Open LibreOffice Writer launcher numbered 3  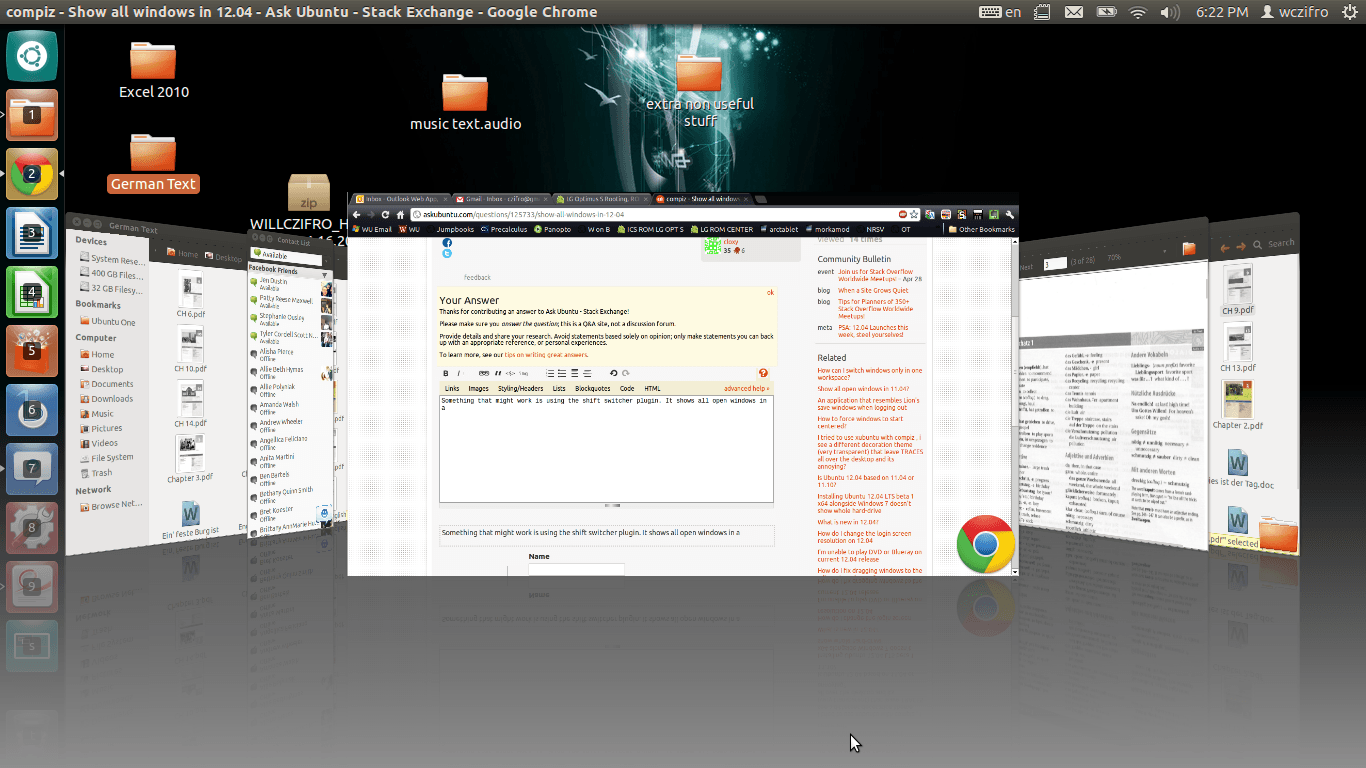(x=32, y=233)
